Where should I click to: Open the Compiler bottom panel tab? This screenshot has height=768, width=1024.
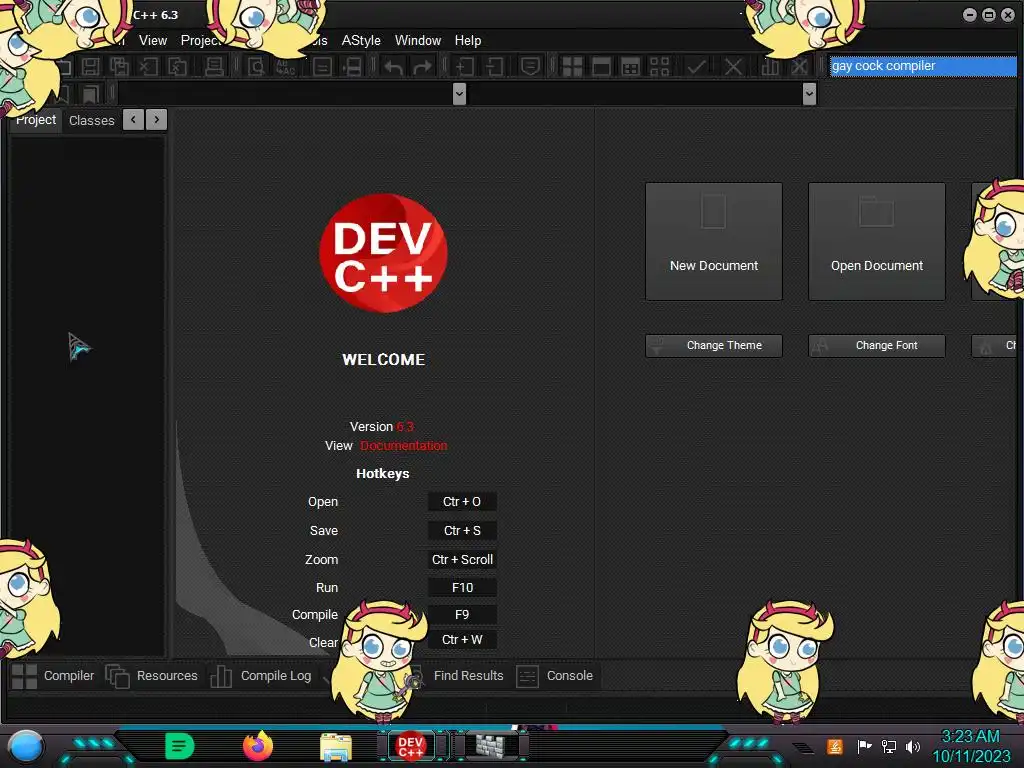coord(53,676)
